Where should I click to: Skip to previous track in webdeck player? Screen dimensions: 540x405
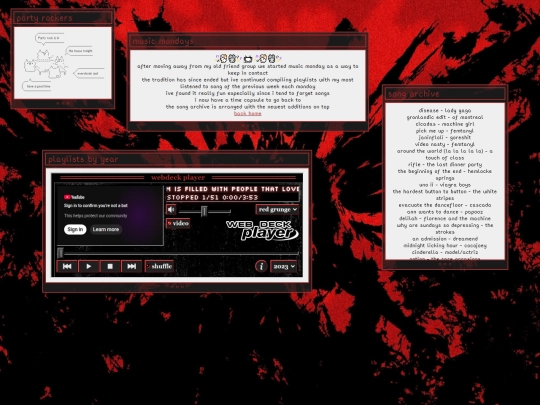67,266
